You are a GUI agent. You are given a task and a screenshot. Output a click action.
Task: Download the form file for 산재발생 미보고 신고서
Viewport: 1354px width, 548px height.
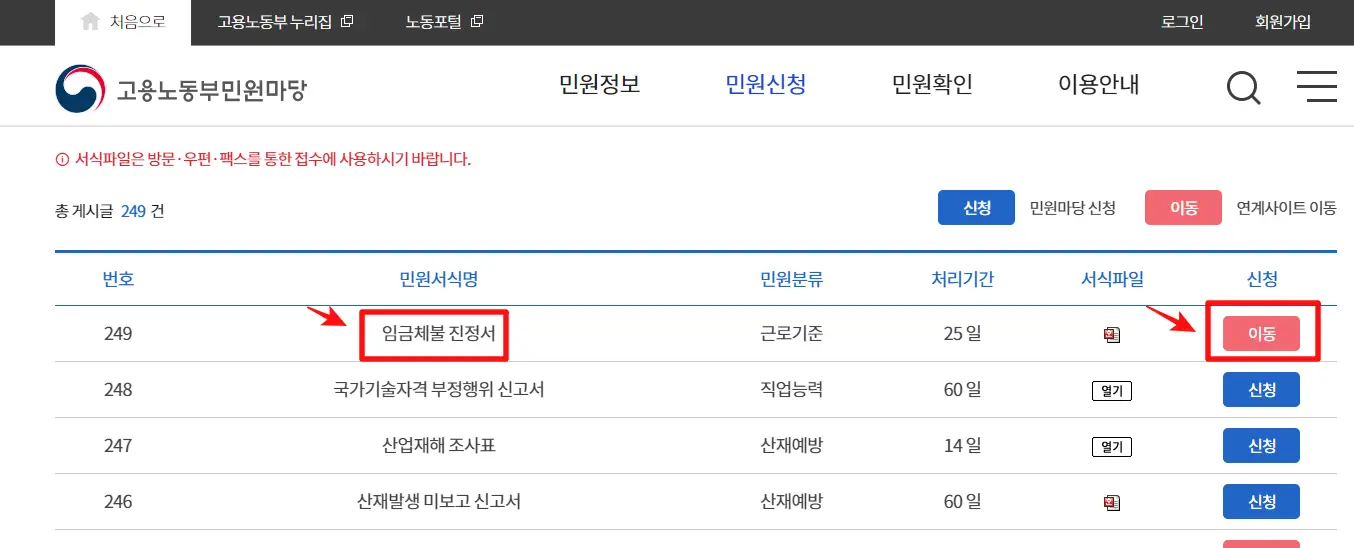(x=1112, y=502)
